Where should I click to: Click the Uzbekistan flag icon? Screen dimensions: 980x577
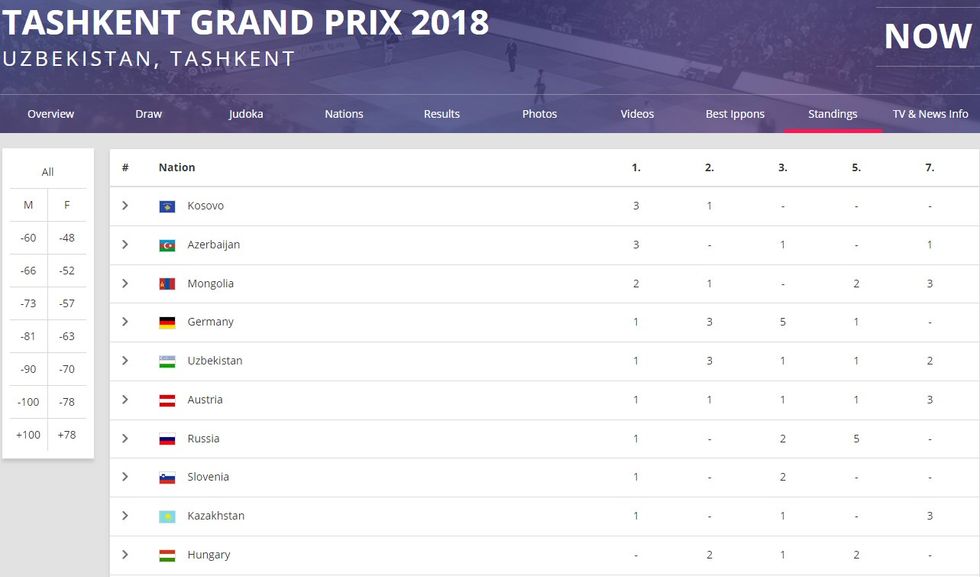coord(167,361)
